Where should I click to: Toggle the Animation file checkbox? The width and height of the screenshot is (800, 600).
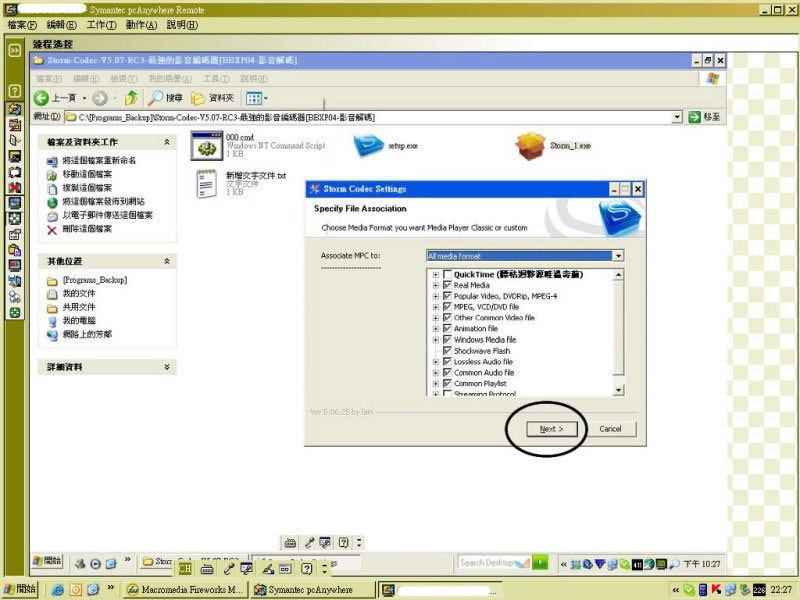pos(447,329)
